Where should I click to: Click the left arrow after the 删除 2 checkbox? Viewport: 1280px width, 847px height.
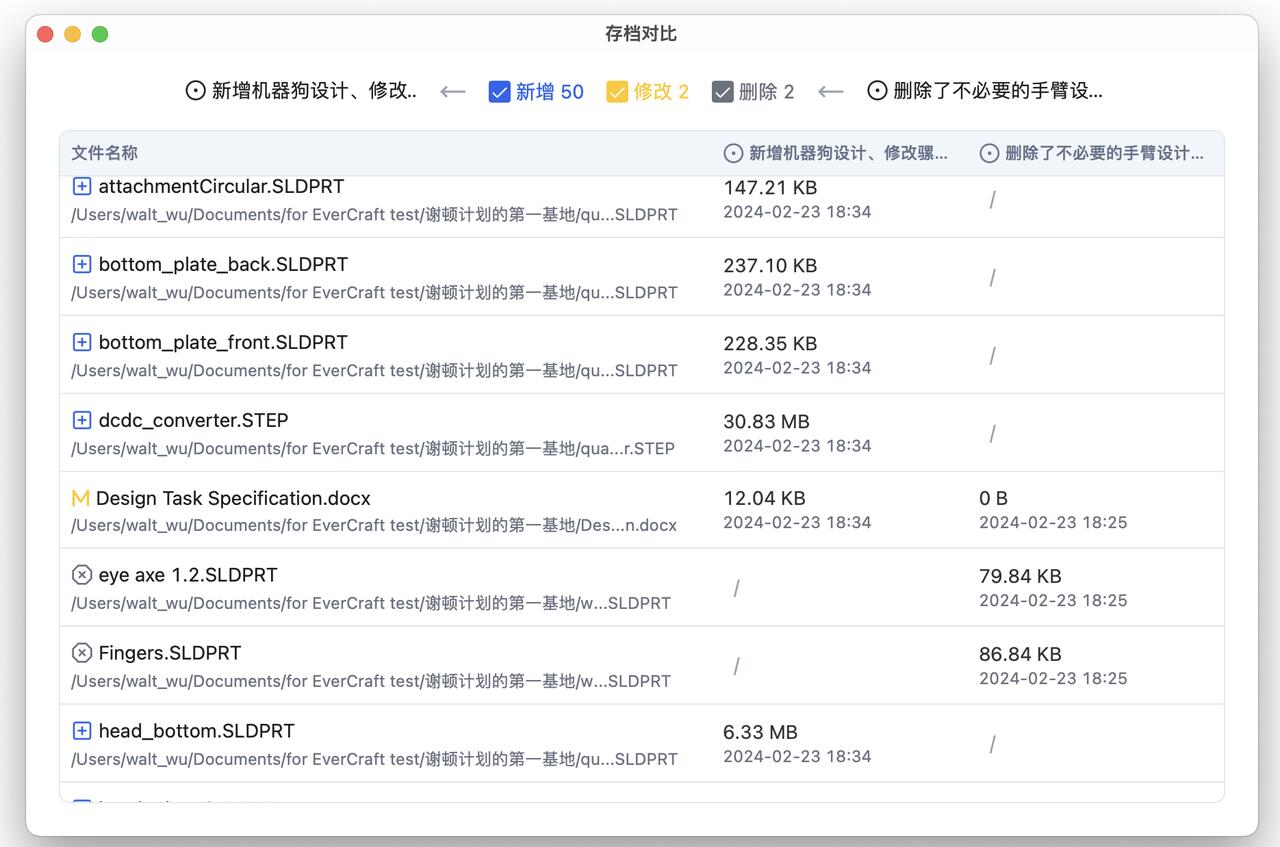click(830, 92)
